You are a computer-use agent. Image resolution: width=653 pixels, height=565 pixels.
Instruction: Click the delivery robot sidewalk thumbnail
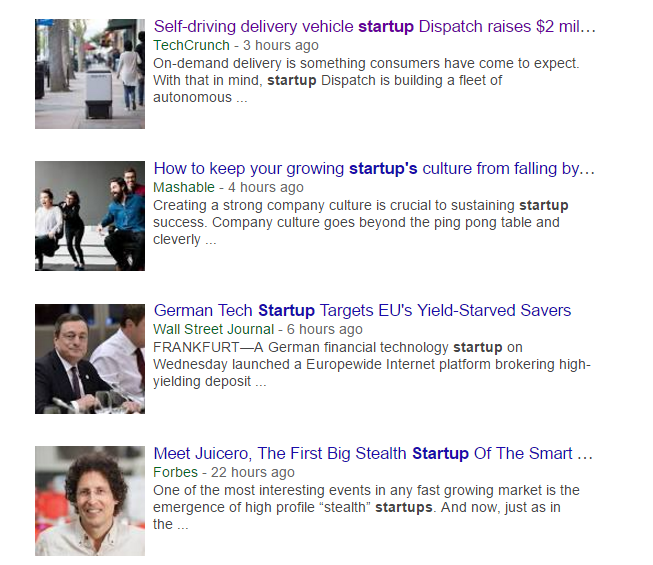click(90, 74)
